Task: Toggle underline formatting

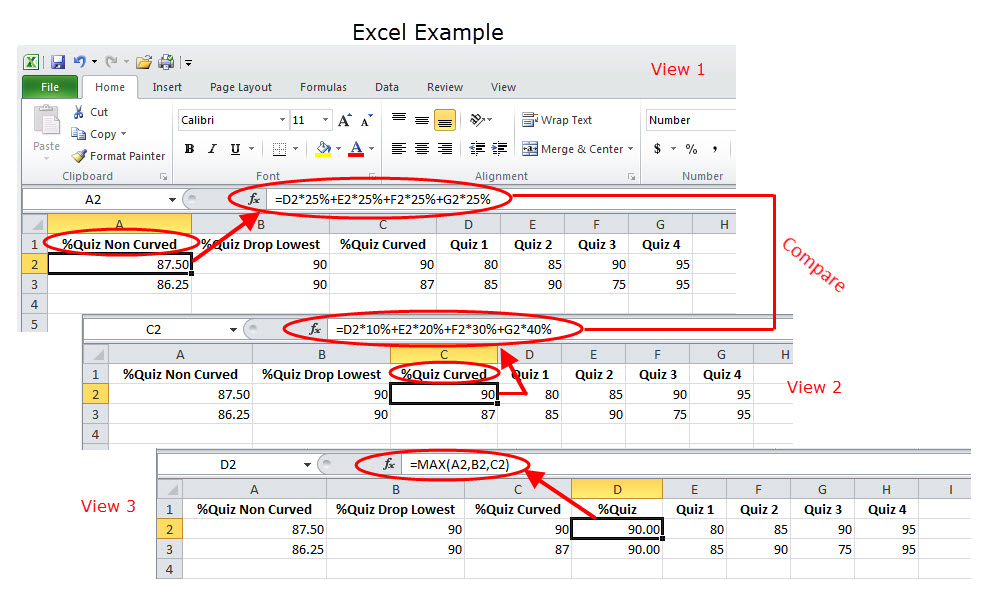Action: 235,149
